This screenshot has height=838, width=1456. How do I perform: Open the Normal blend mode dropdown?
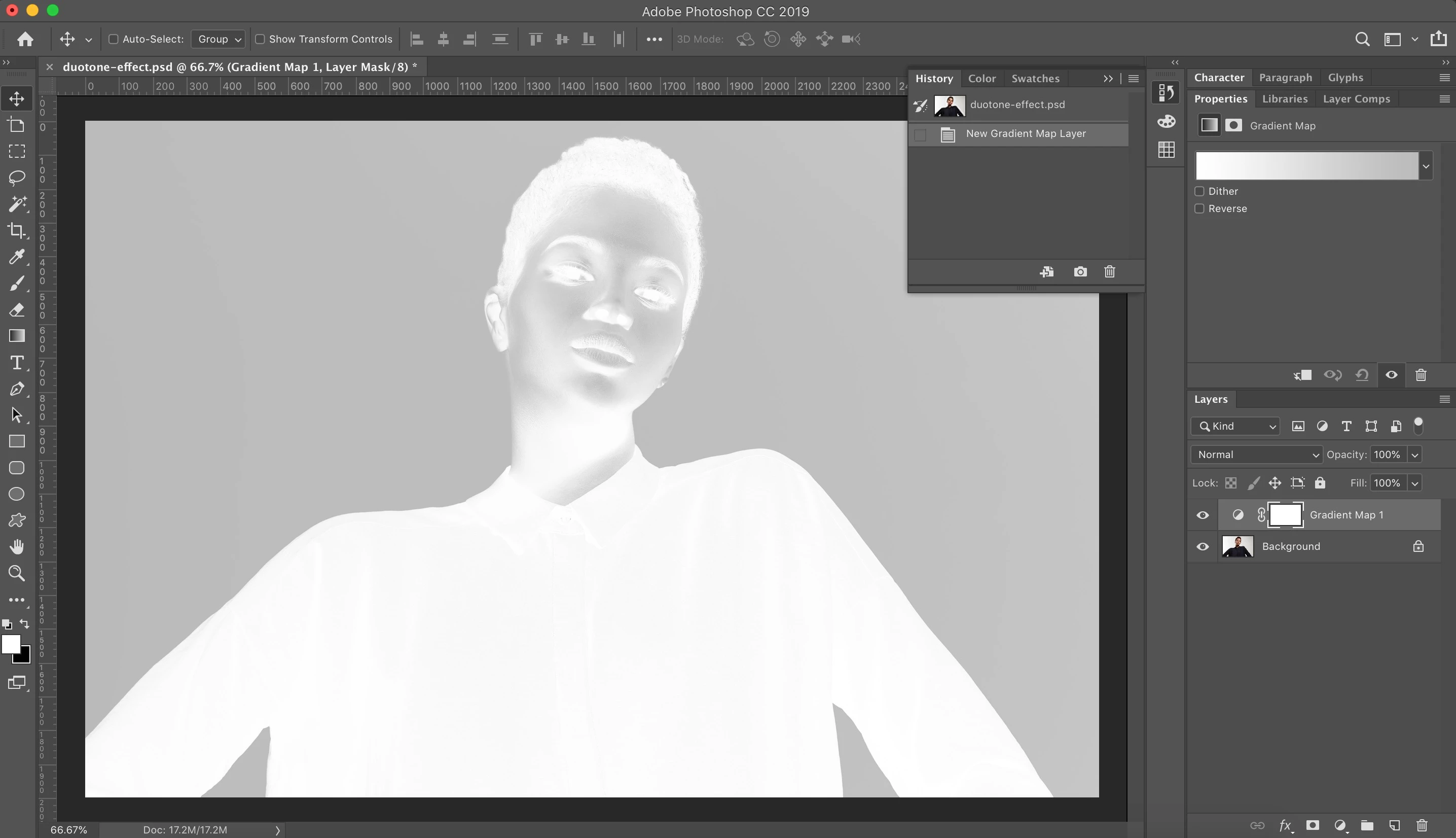click(x=1256, y=455)
